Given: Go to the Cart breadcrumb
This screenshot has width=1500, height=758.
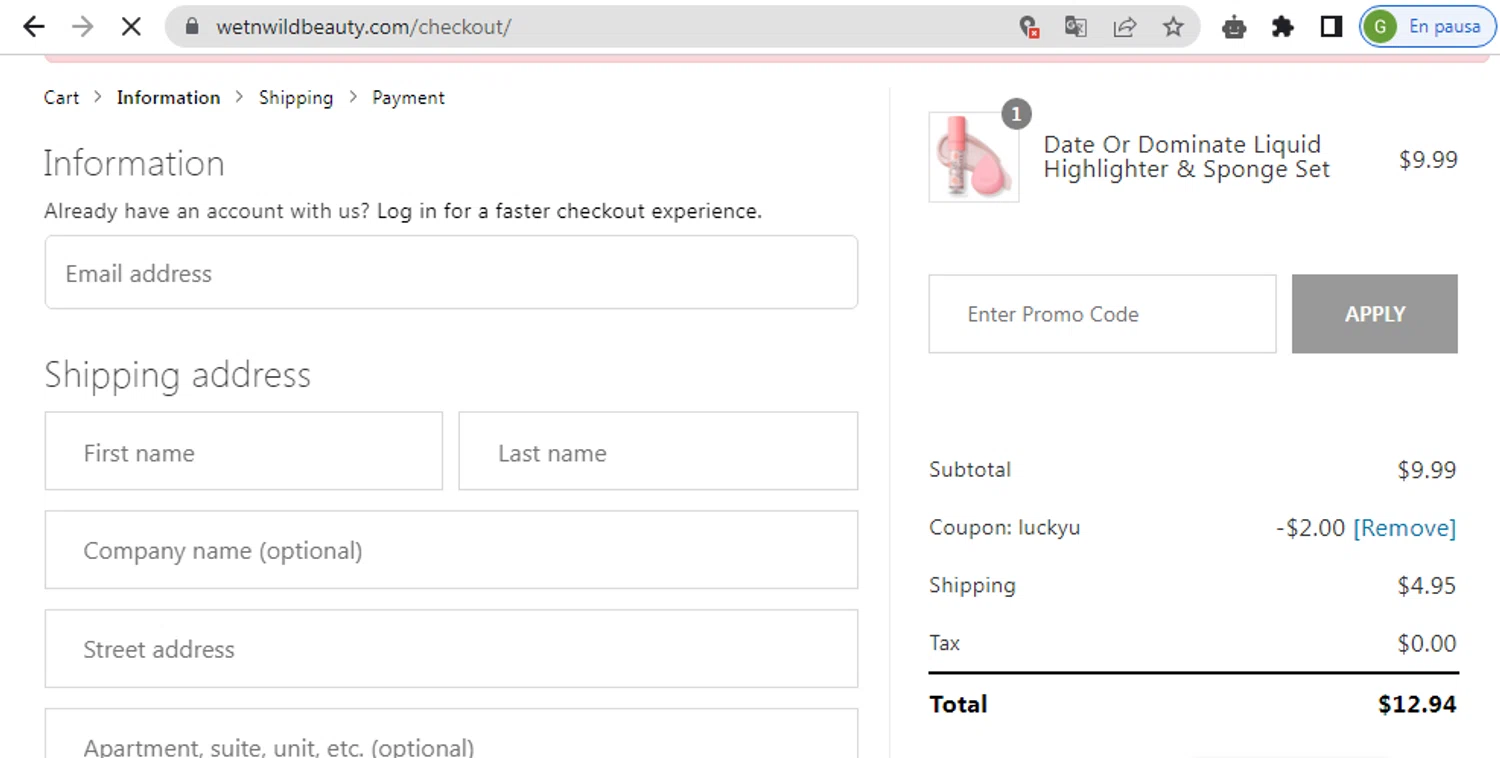Looking at the screenshot, I should pyautogui.click(x=61, y=97).
